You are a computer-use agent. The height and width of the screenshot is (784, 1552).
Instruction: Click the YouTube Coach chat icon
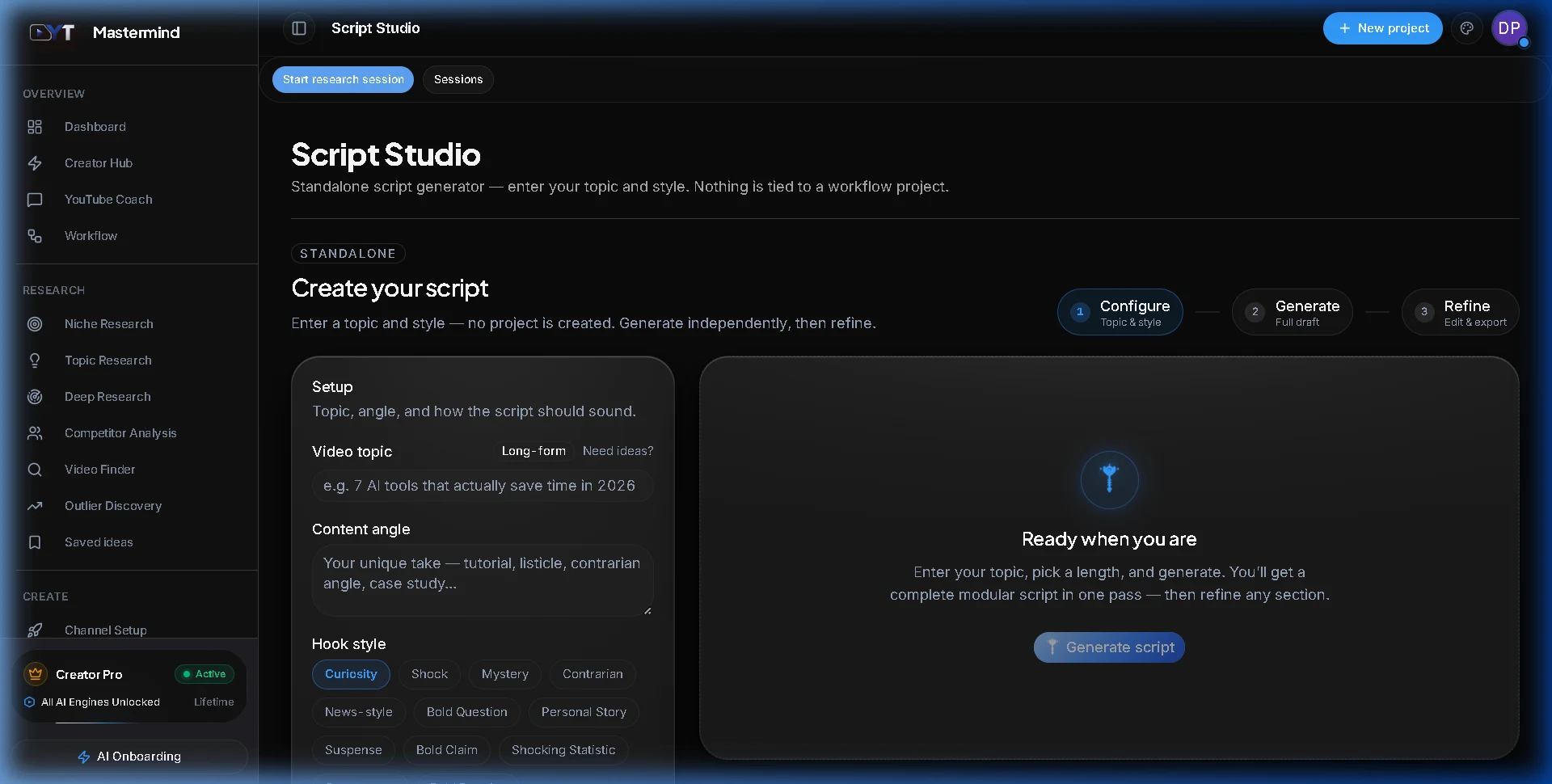[35, 200]
